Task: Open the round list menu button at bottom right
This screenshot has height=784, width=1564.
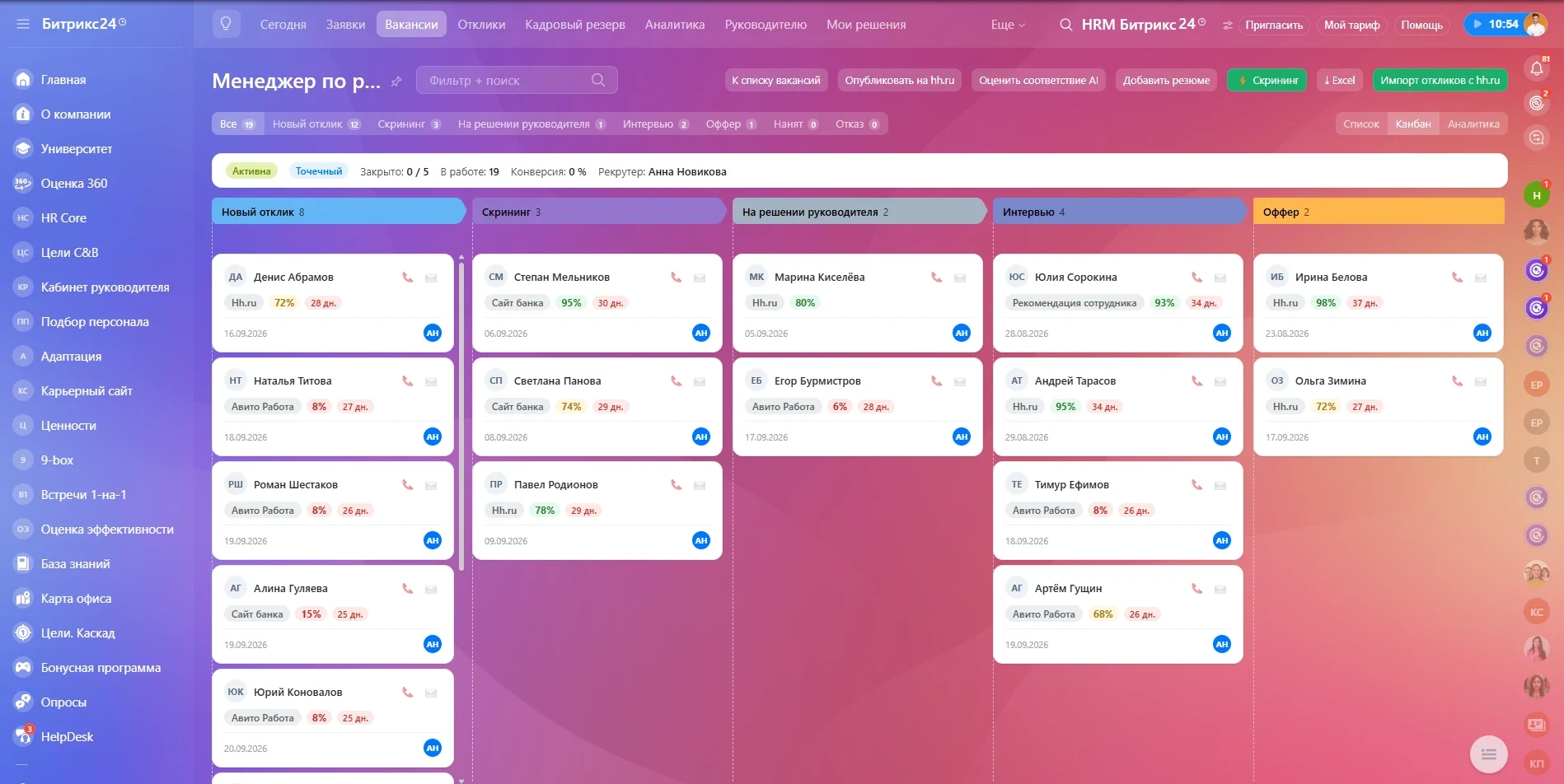Action: pos(1489,754)
